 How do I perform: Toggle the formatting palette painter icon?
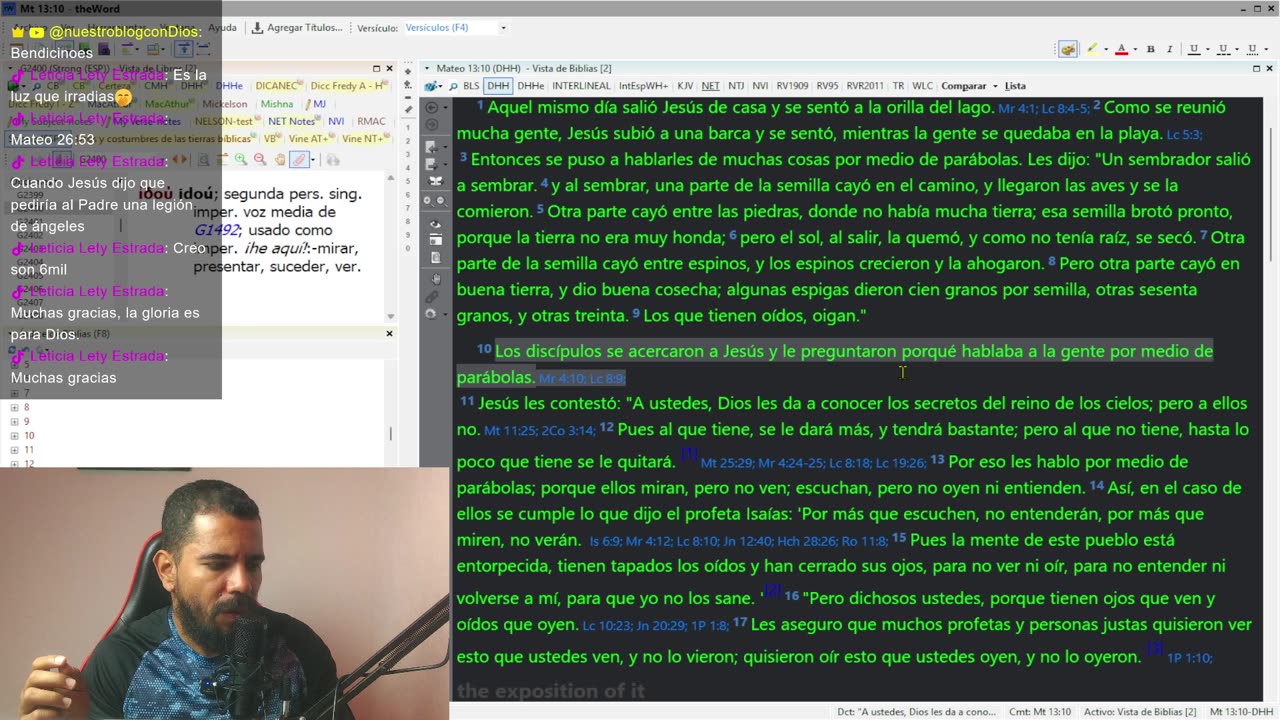click(1068, 49)
